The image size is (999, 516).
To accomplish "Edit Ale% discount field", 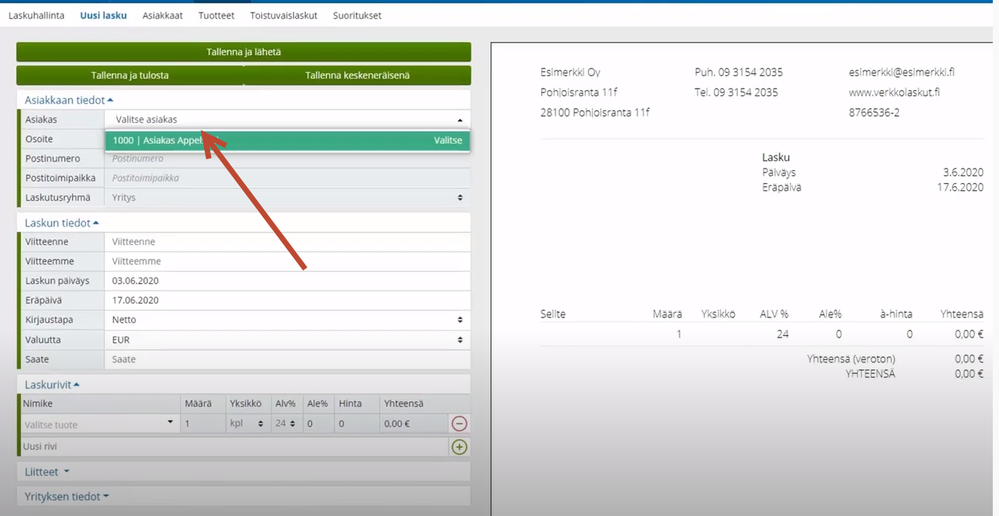I will [x=319, y=424].
